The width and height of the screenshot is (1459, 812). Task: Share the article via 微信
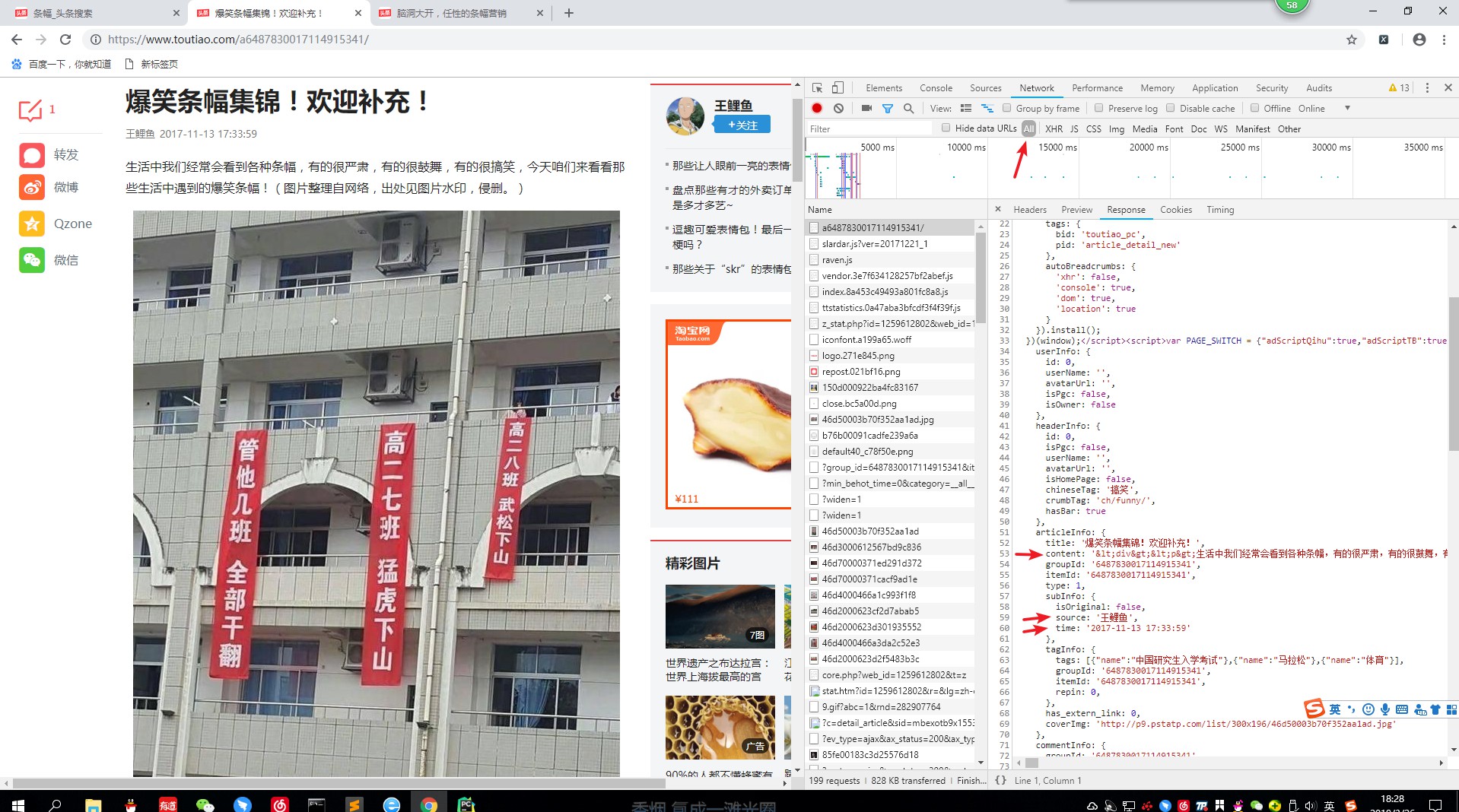coord(32,260)
